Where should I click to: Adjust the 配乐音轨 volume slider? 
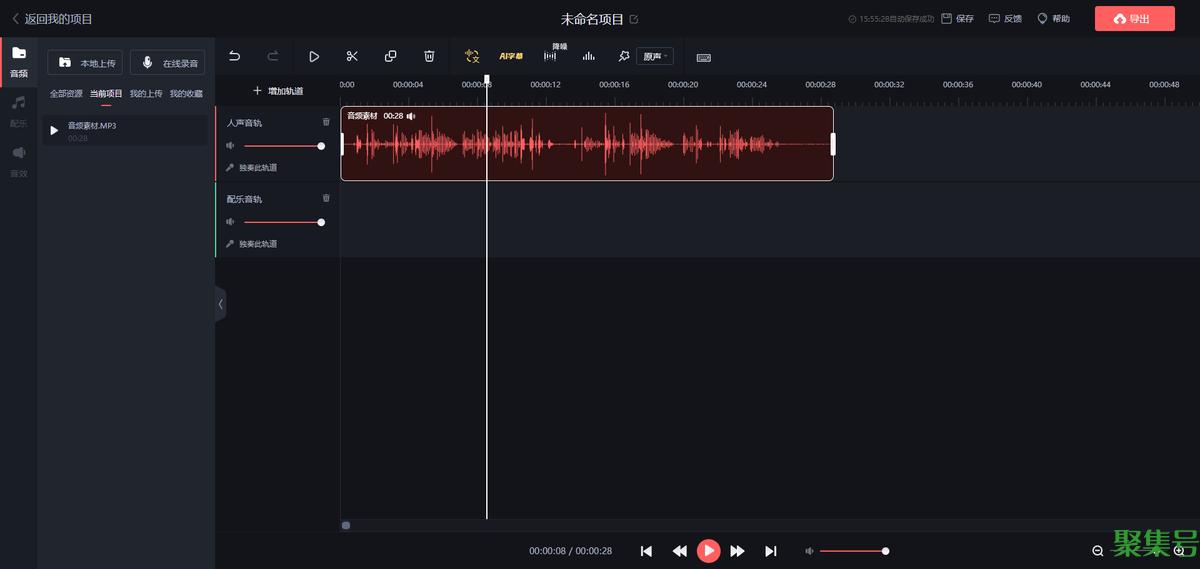click(x=283, y=222)
